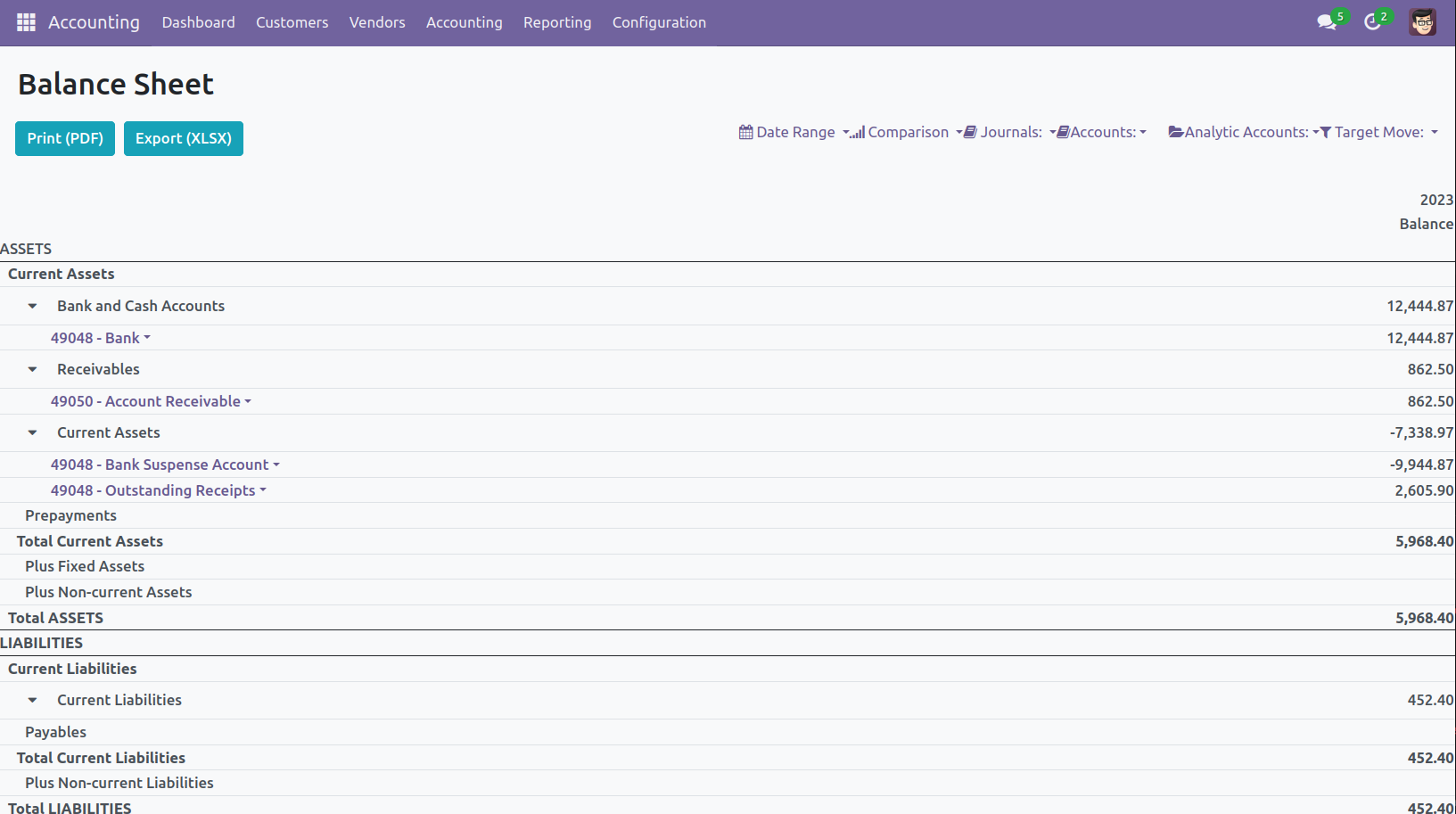Open the Date Range dropdown

click(x=794, y=132)
